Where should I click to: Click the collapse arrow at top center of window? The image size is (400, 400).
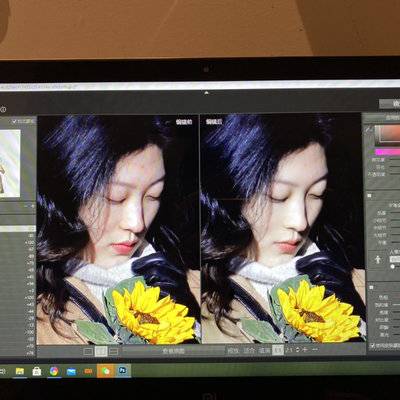206,93
